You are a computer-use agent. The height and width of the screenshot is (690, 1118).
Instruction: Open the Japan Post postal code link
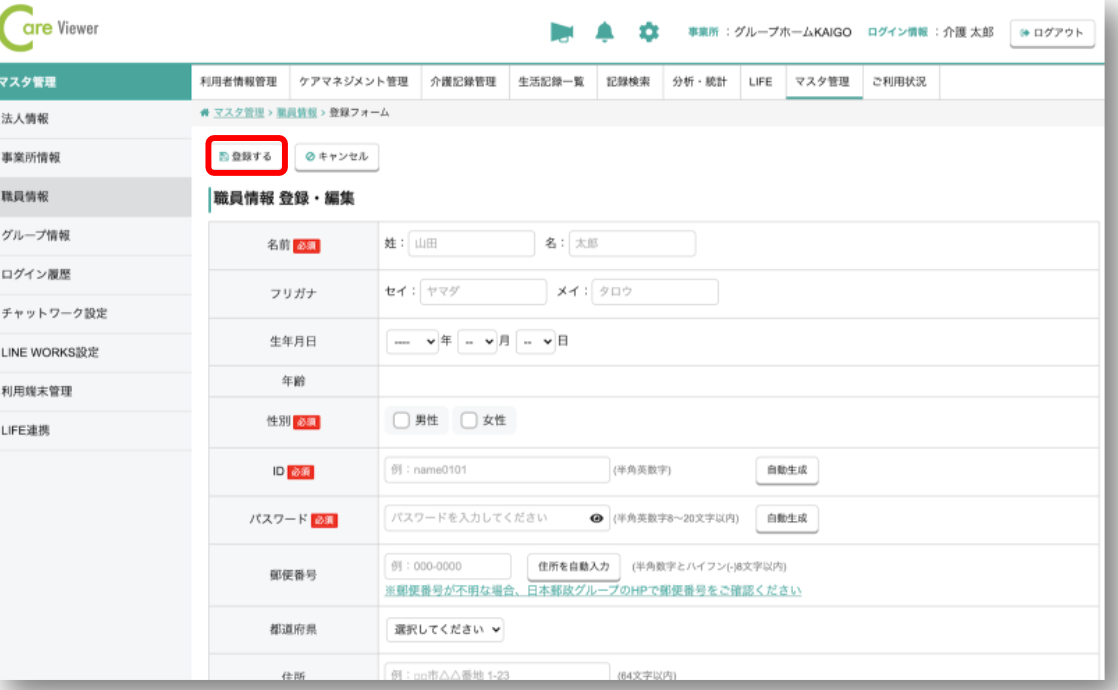[593, 590]
